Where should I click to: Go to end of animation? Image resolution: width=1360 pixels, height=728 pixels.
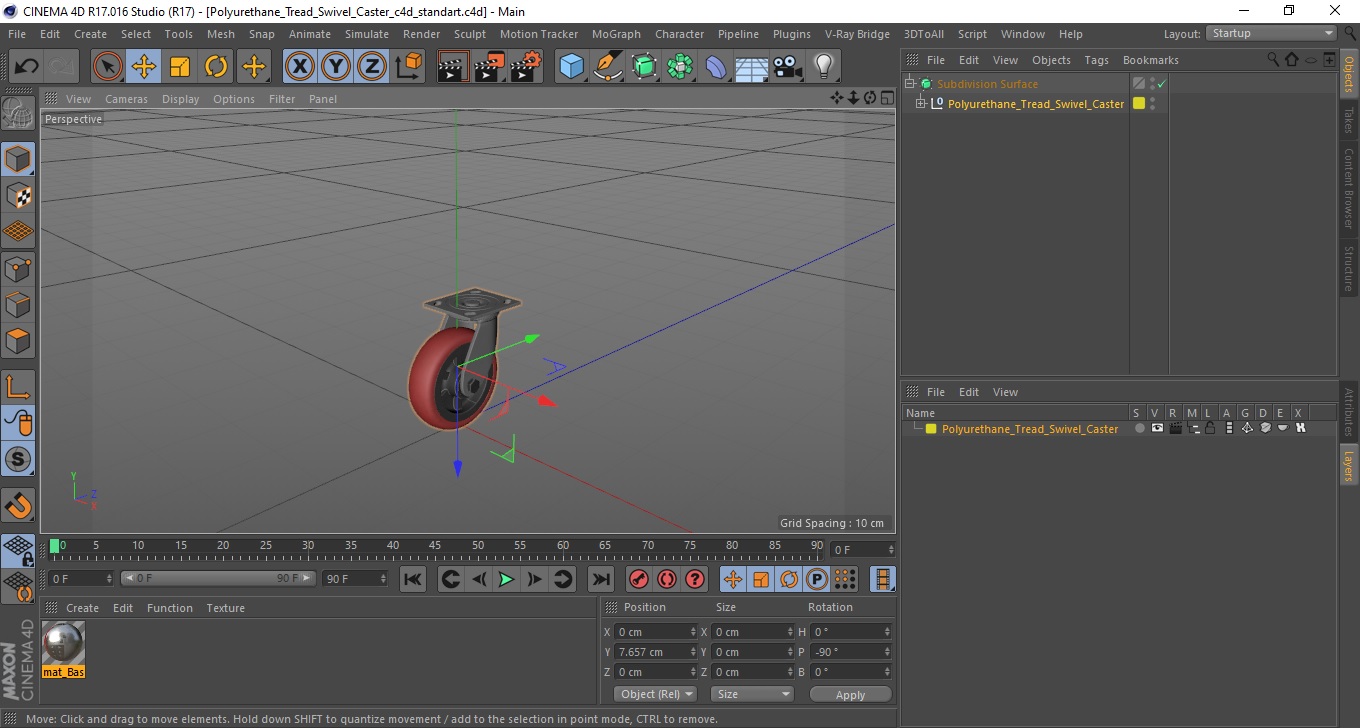[600, 579]
